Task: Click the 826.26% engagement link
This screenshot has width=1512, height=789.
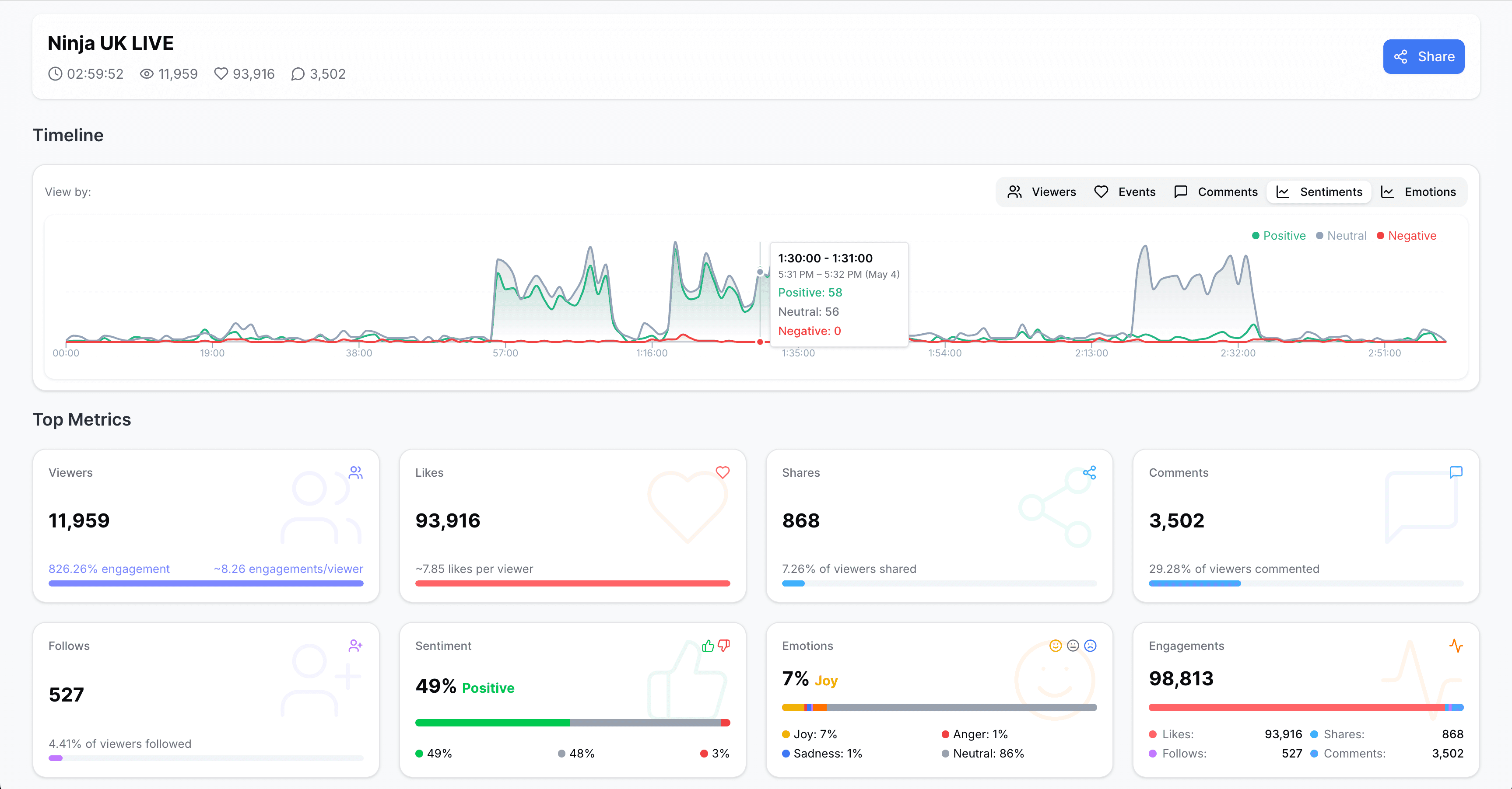Action: tap(109, 569)
